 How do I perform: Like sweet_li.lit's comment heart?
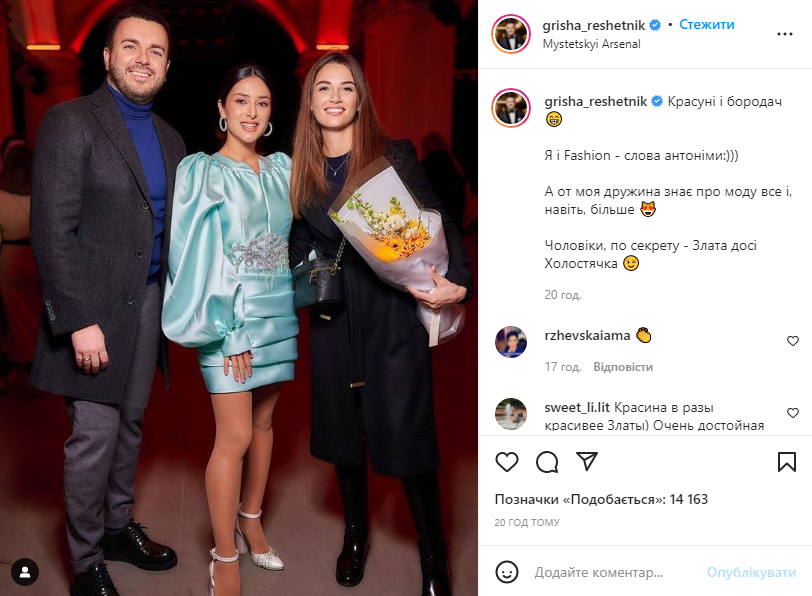(792, 413)
